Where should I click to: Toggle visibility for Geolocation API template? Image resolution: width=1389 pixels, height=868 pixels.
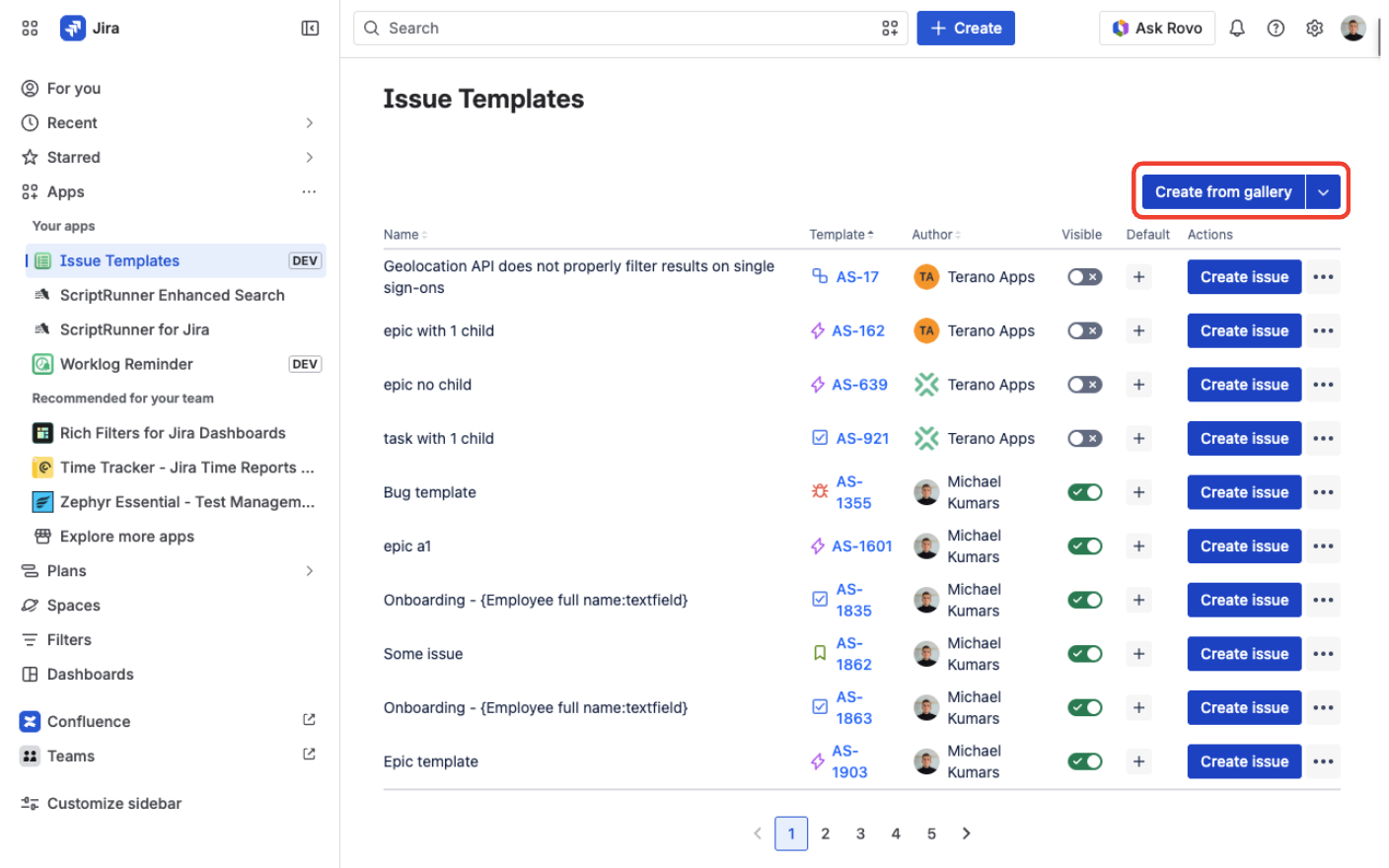tap(1084, 277)
